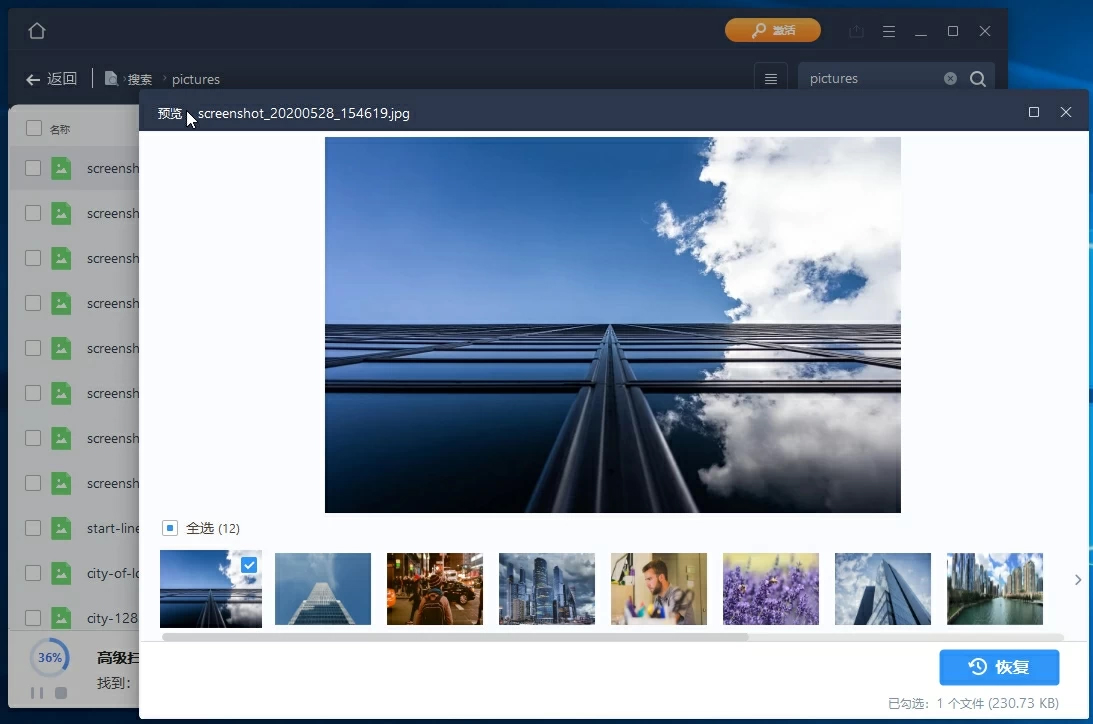1093x724 pixels.
Task: Click the magnifier search icon
Action: click(x=978, y=79)
